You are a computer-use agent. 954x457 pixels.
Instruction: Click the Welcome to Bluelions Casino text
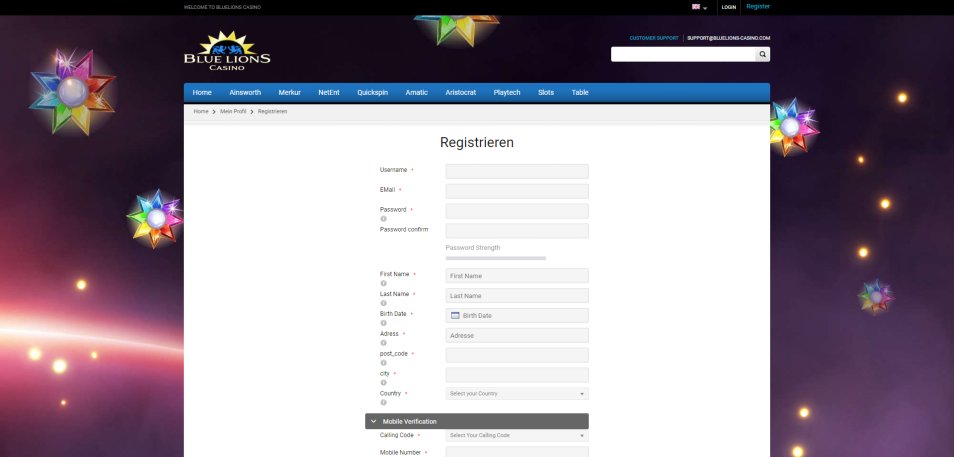pos(222,7)
